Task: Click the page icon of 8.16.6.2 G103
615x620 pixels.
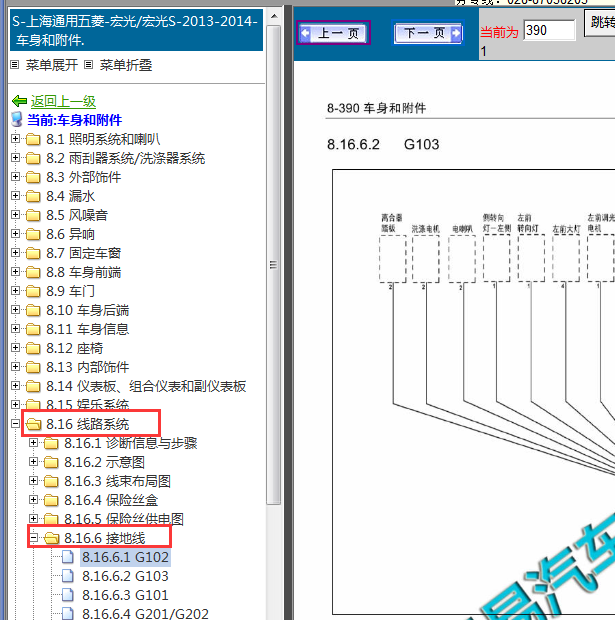Action: pos(68,576)
